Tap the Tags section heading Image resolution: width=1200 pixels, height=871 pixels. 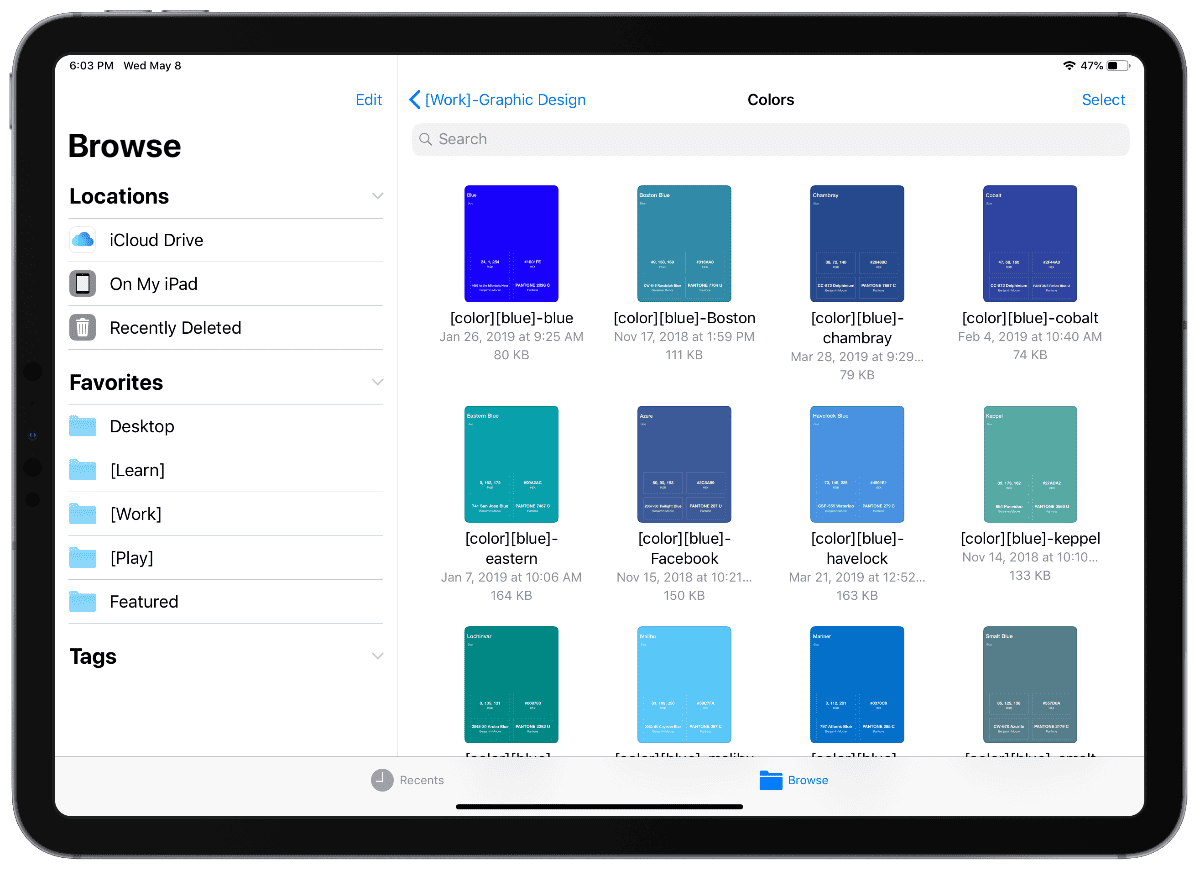click(93, 657)
